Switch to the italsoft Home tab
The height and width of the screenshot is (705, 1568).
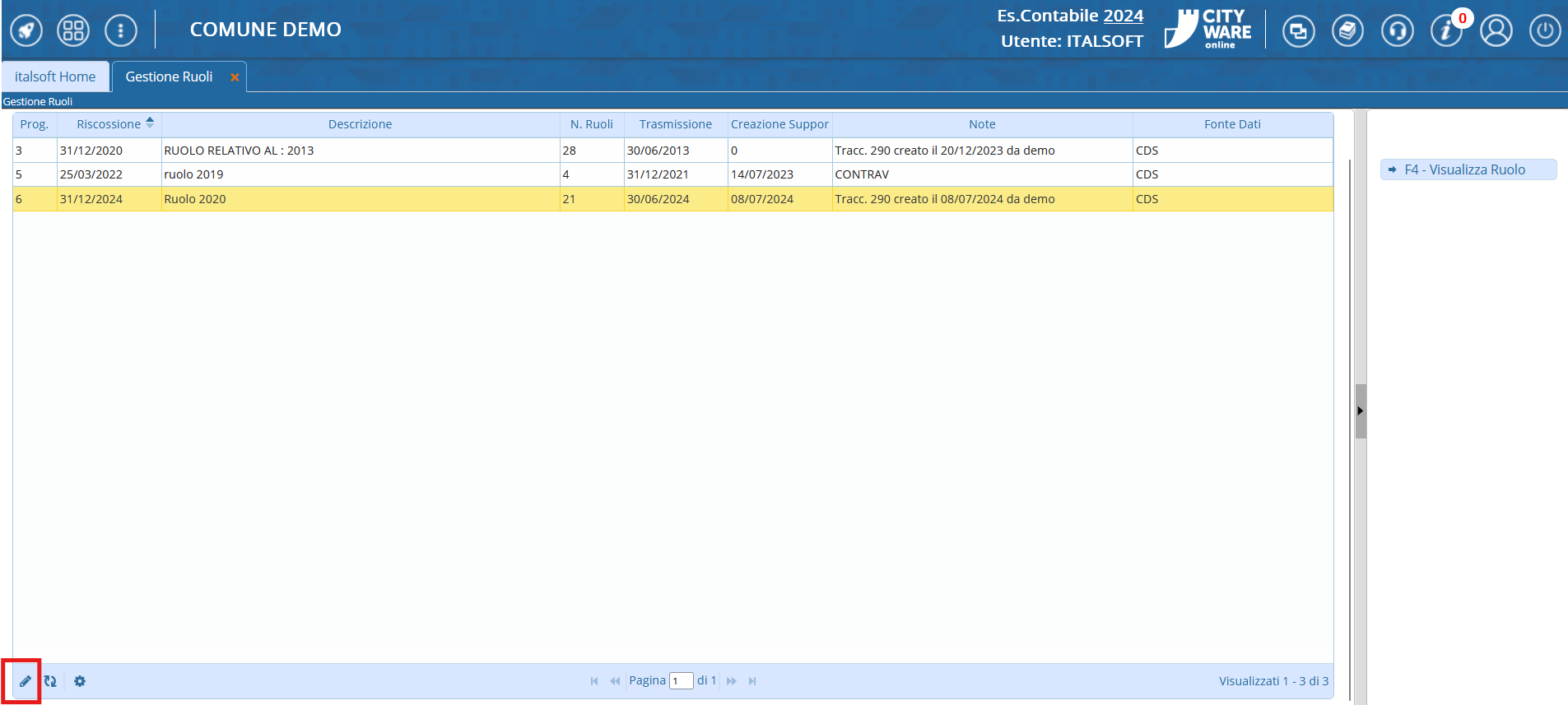tap(55, 77)
